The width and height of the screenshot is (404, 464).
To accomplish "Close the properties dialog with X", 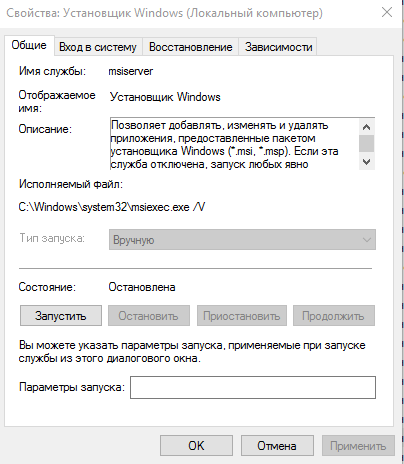I will click(x=387, y=12).
